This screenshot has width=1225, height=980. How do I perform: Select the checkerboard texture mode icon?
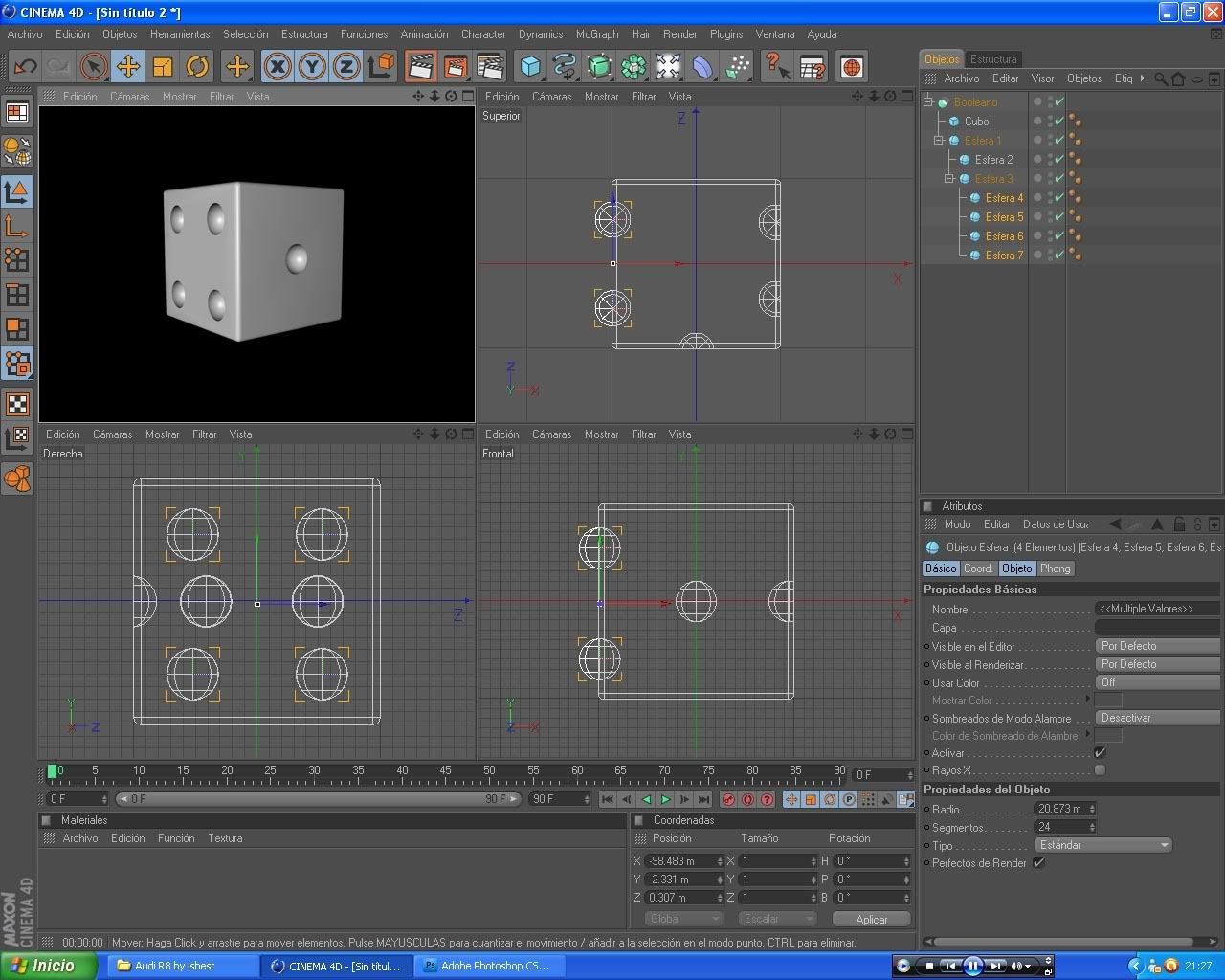point(17,404)
